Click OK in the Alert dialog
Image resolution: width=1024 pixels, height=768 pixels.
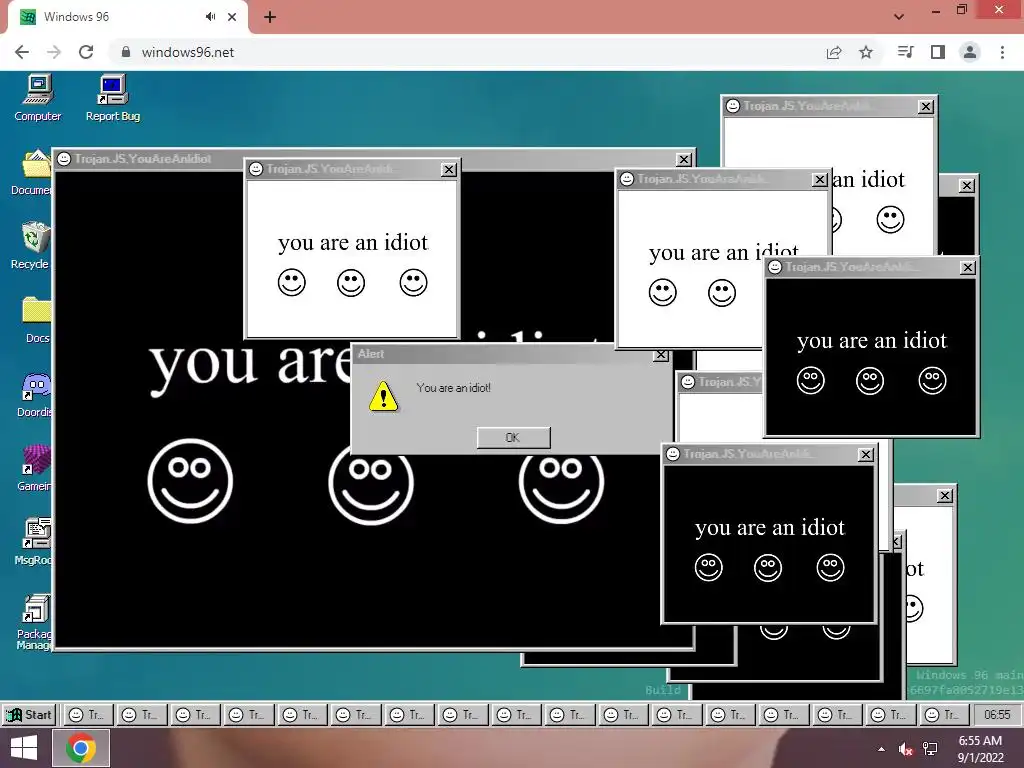click(x=513, y=438)
